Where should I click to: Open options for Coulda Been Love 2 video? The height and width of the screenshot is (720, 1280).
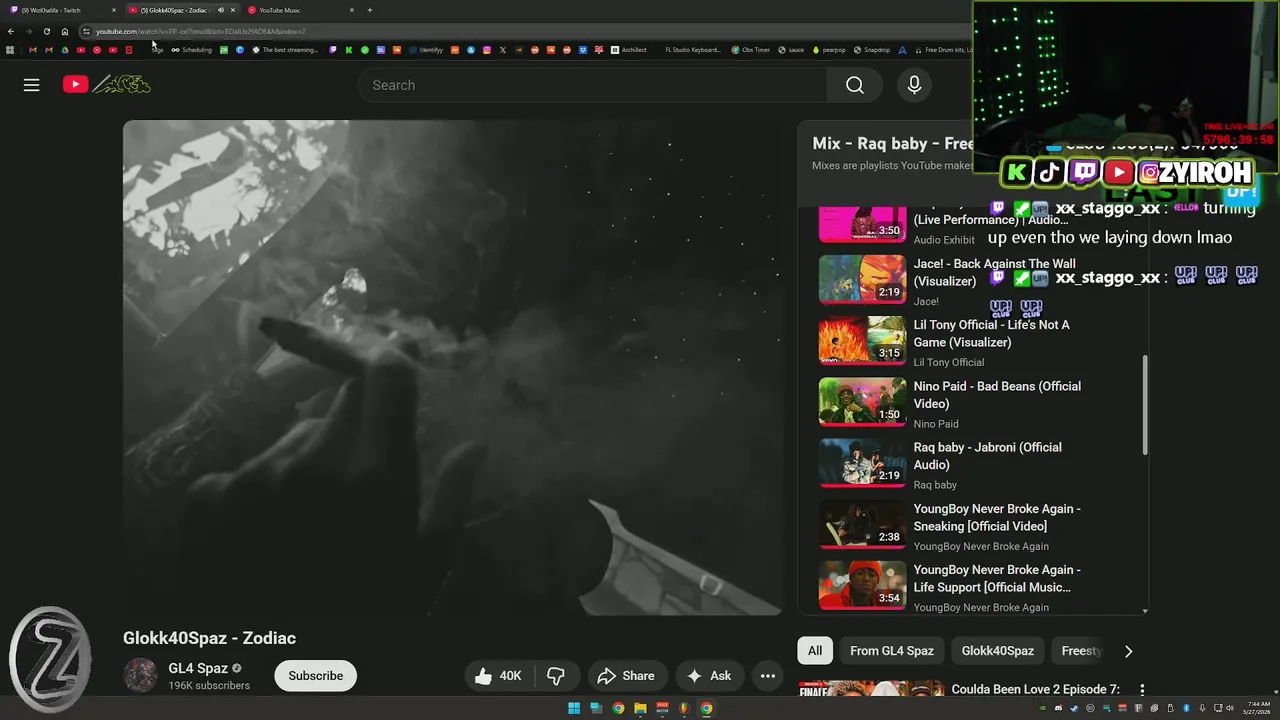coord(1141,690)
